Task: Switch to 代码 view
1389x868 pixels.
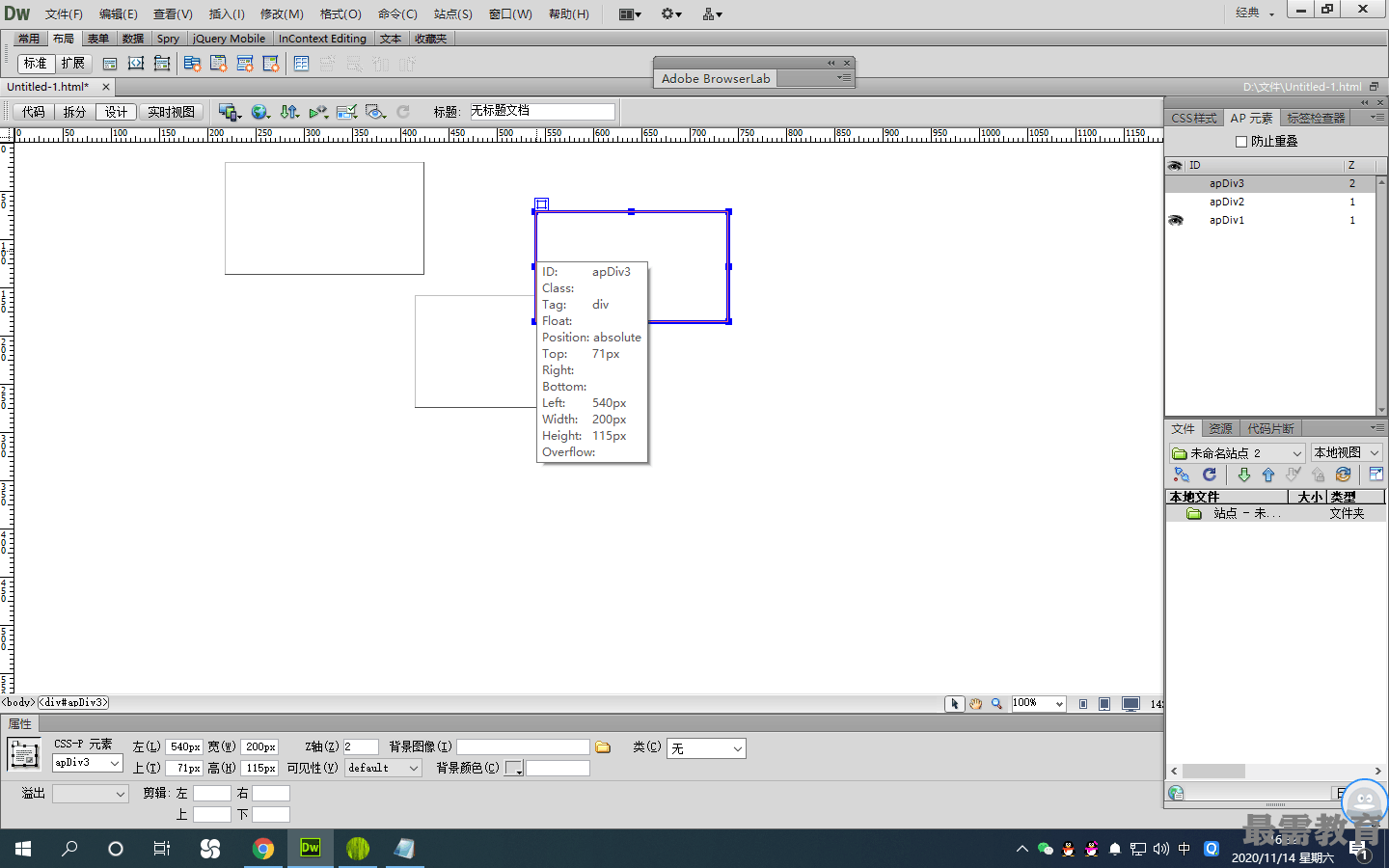Action: pyautogui.click(x=34, y=112)
